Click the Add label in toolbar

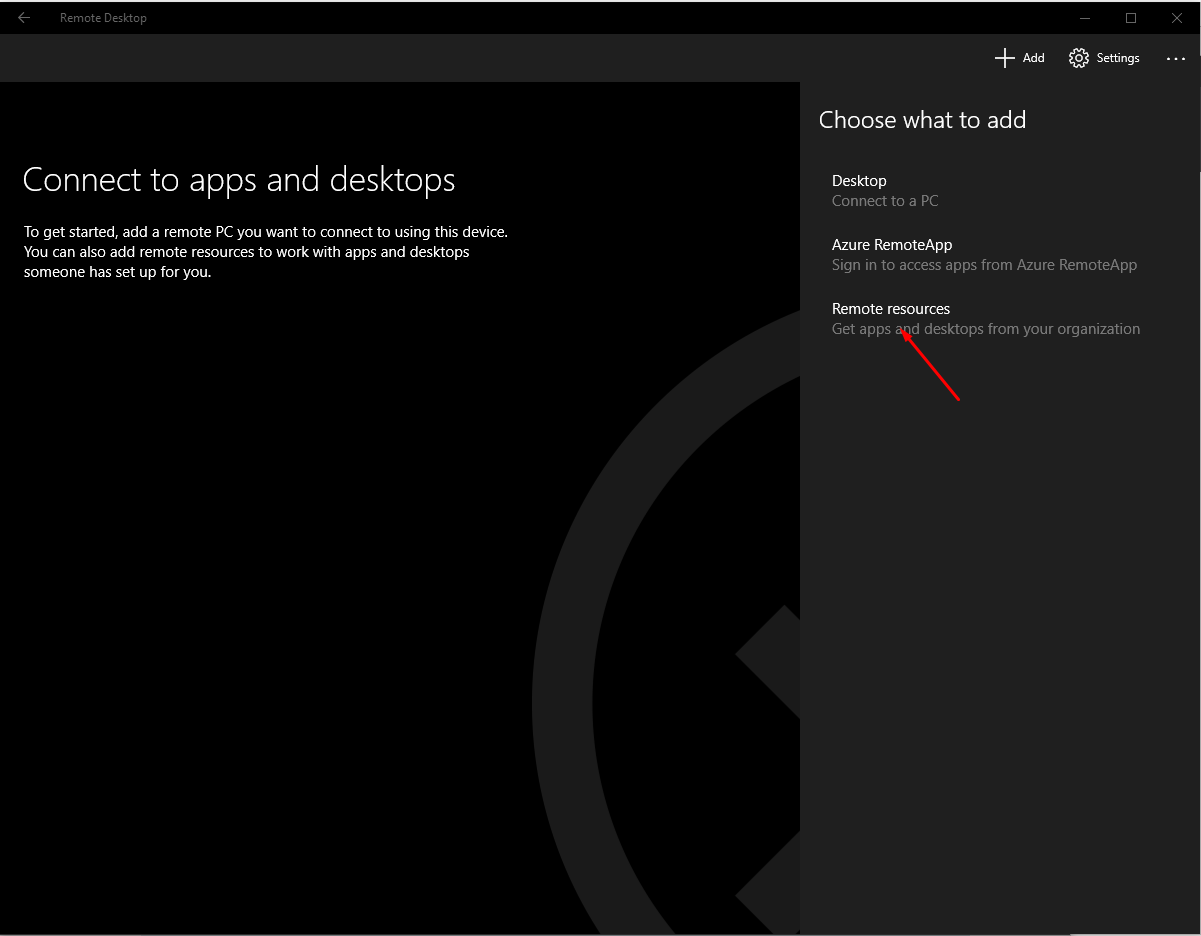click(1033, 58)
